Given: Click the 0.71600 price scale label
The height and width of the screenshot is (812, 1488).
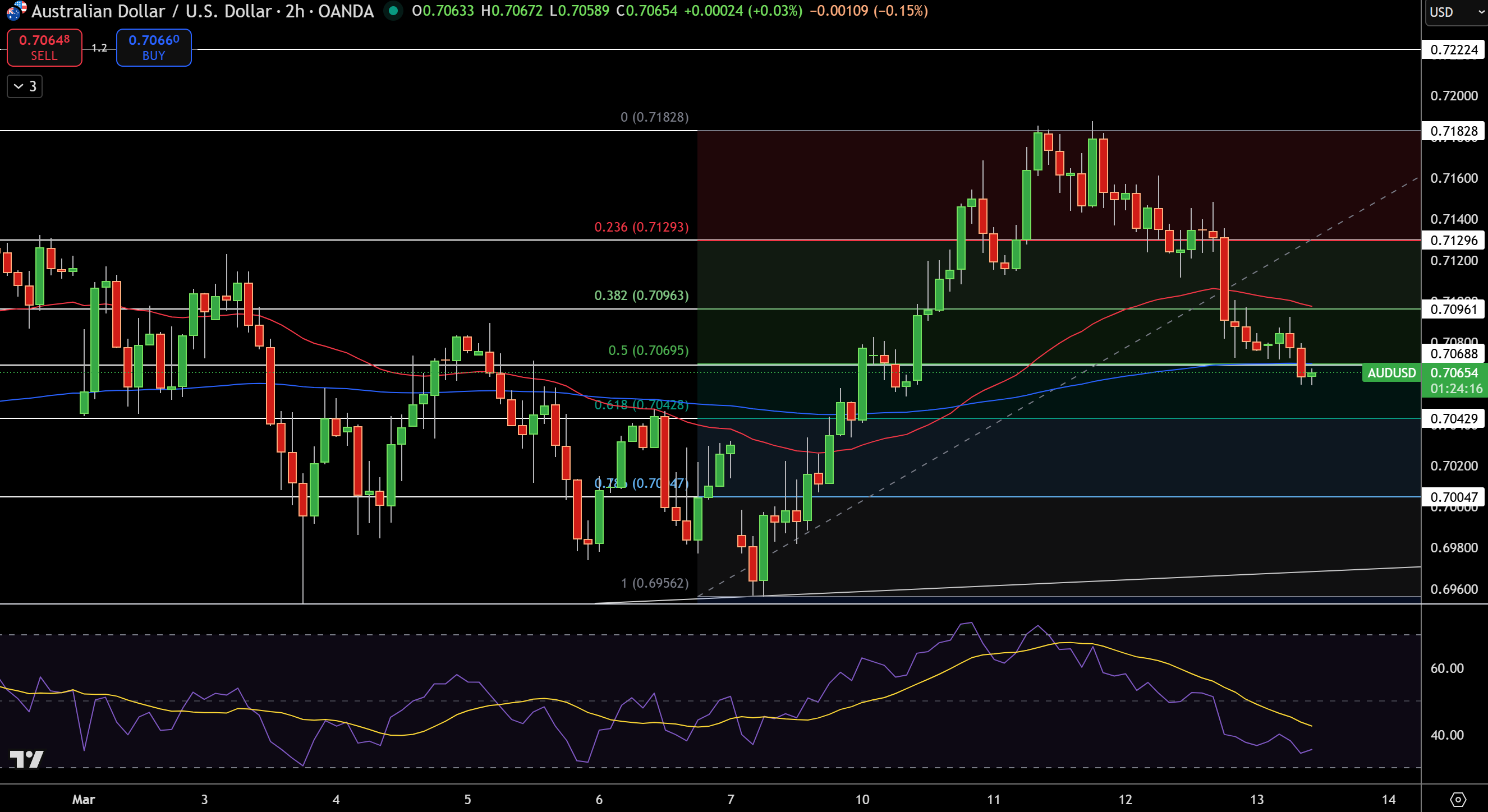Looking at the screenshot, I should pyautogui.click(x=1454, y=178).
